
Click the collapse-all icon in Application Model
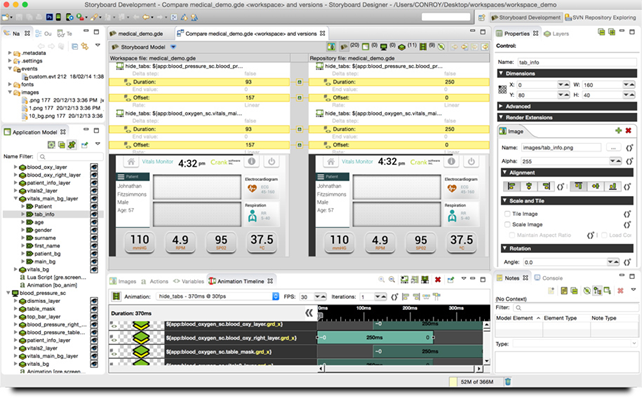point(61,145)
